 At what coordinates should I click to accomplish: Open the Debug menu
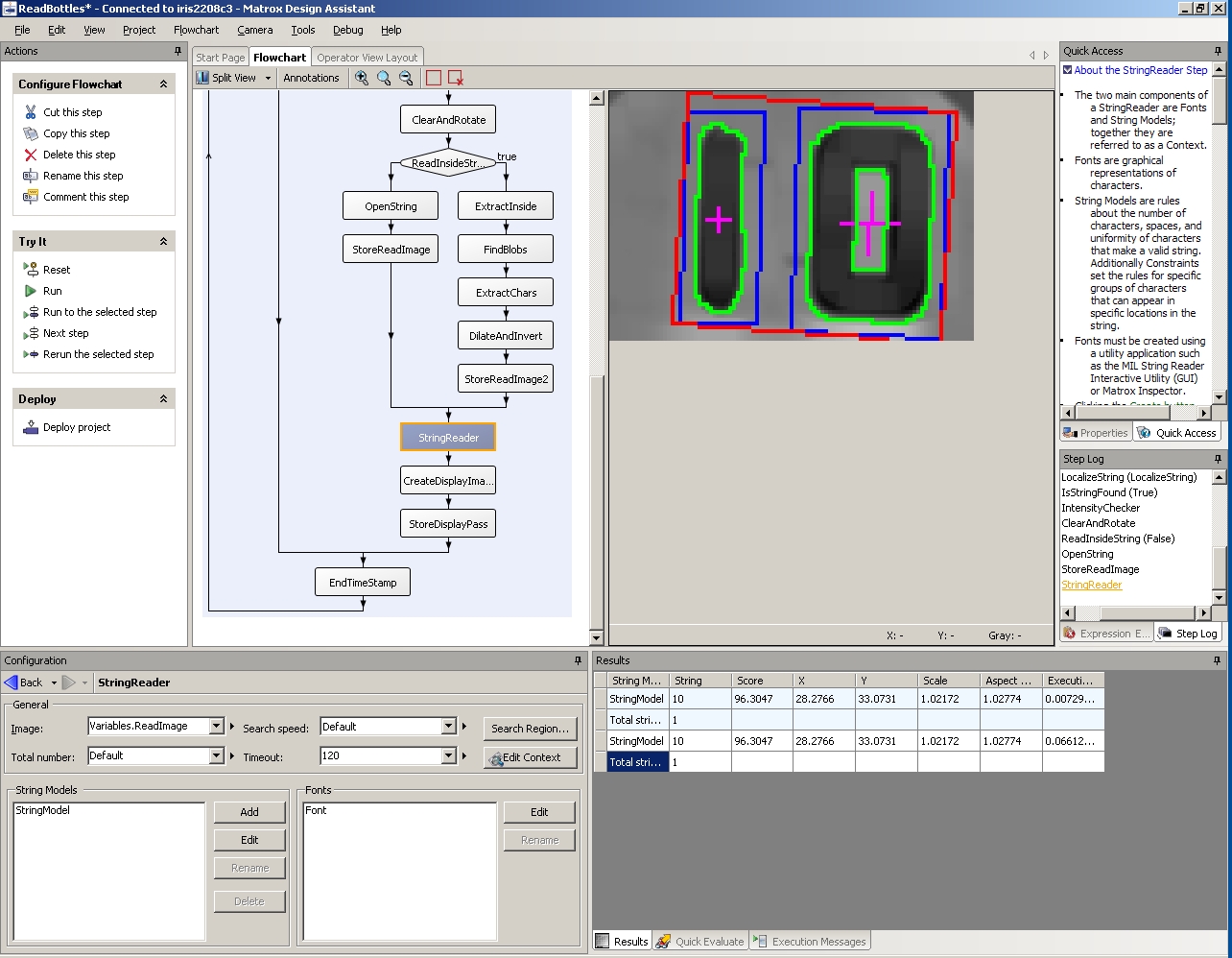pyautogui.click(x=347, y=30)
